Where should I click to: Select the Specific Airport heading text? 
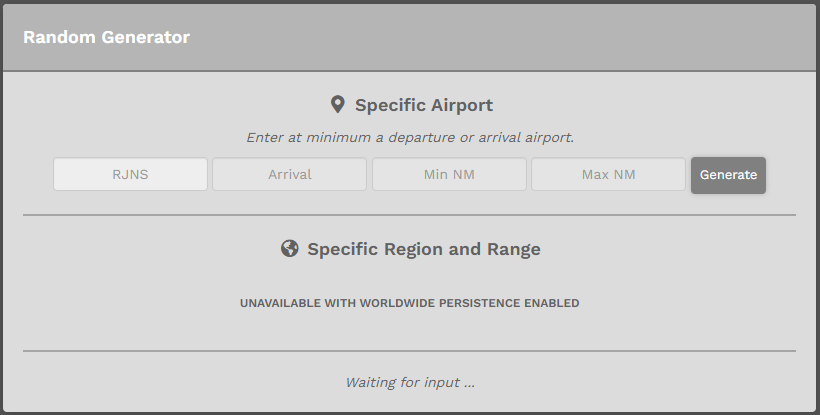[x=424, y=105]
